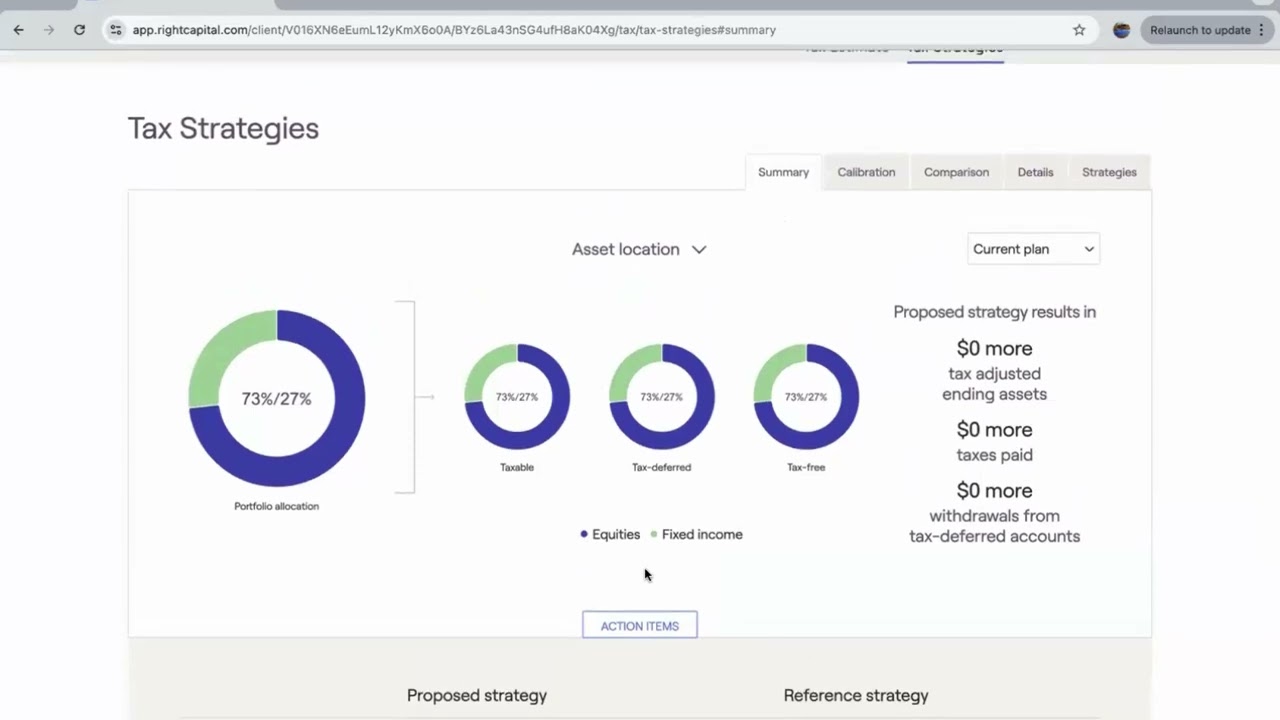This screenshot has width=1280, height=720.
Task: Toggle the Fixed income legend item
Action: click(x=696, y=534)
